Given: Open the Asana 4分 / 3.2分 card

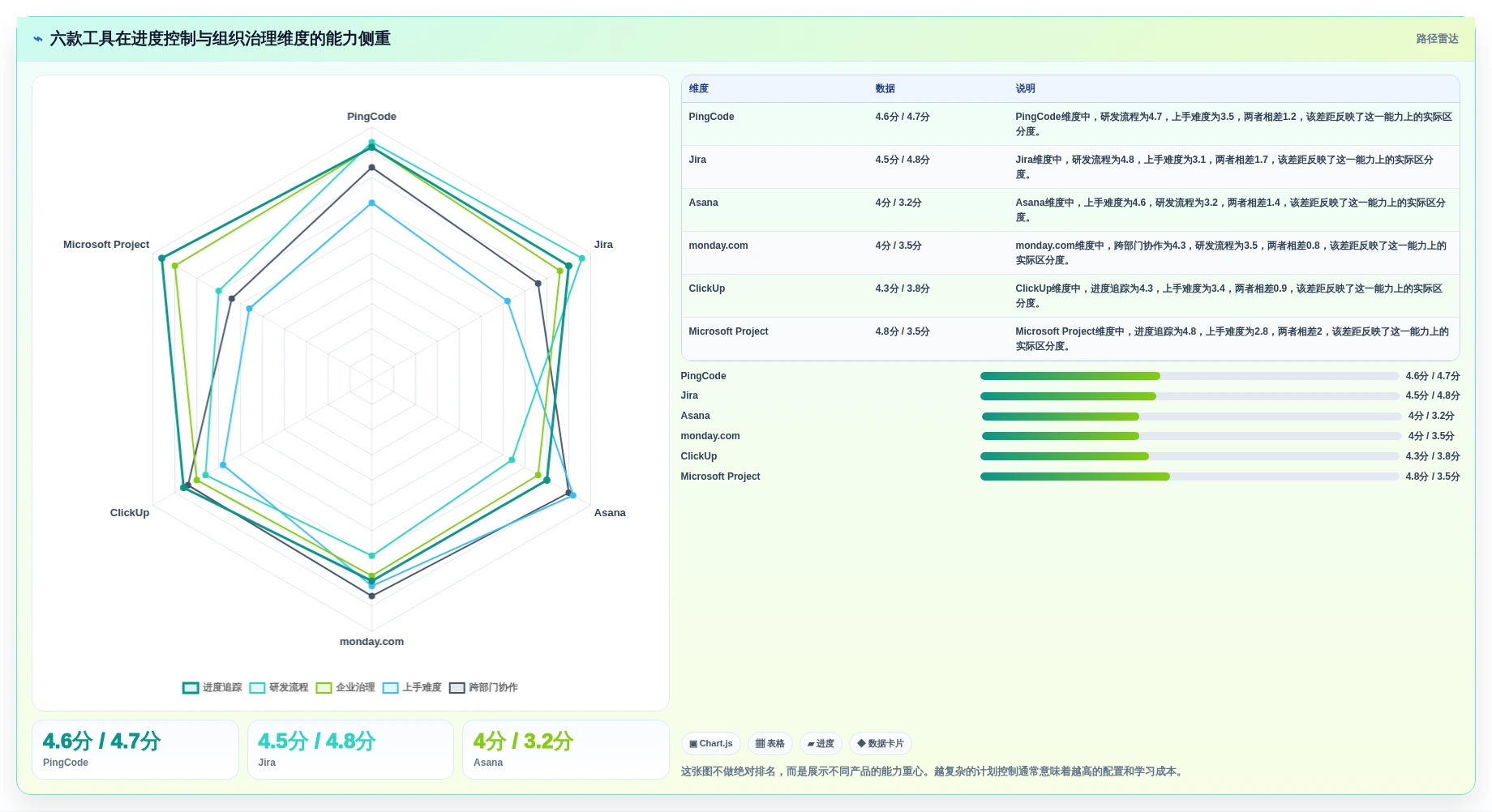Looking at the screenshot, I should click(x=566, y=750).
